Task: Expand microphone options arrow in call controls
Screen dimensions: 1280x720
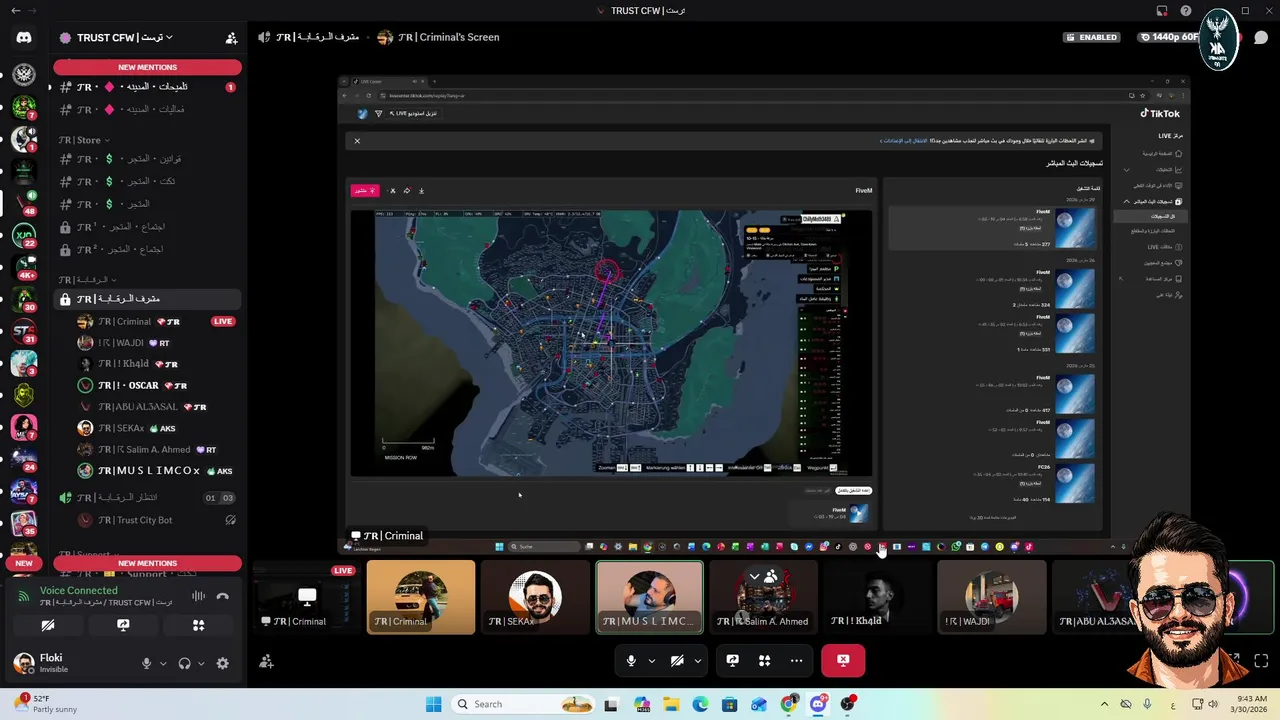Action: point(652,660)
